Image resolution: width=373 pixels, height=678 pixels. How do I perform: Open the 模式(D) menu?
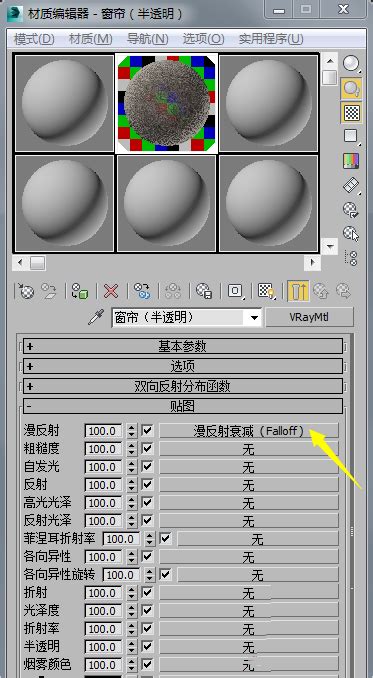[x=34, y=39]
